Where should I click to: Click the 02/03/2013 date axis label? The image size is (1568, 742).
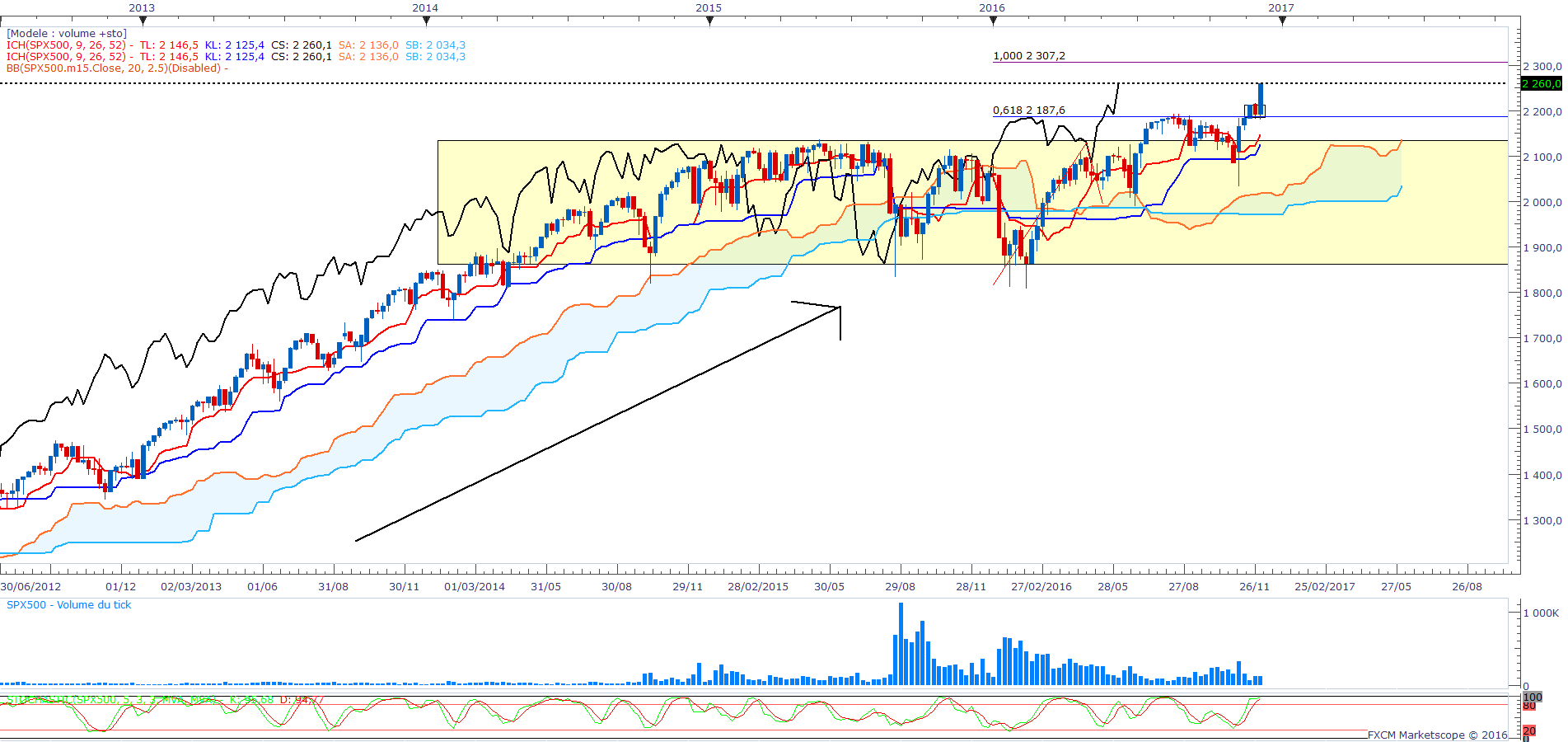[191, 587]
